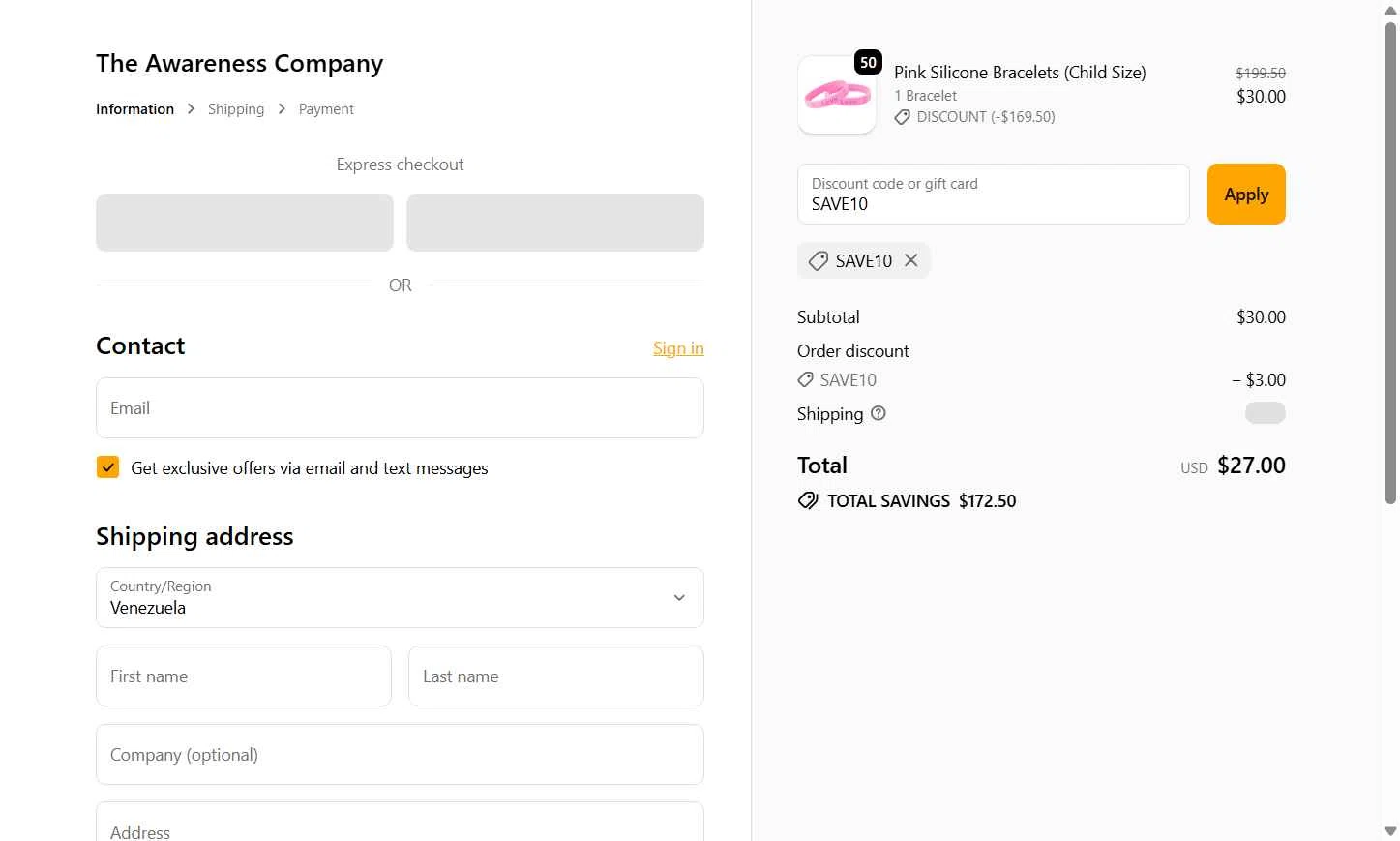The image size is (1400, 841).
Task: Click the – $3.00 order discount amount
Action: [1259, 379]
